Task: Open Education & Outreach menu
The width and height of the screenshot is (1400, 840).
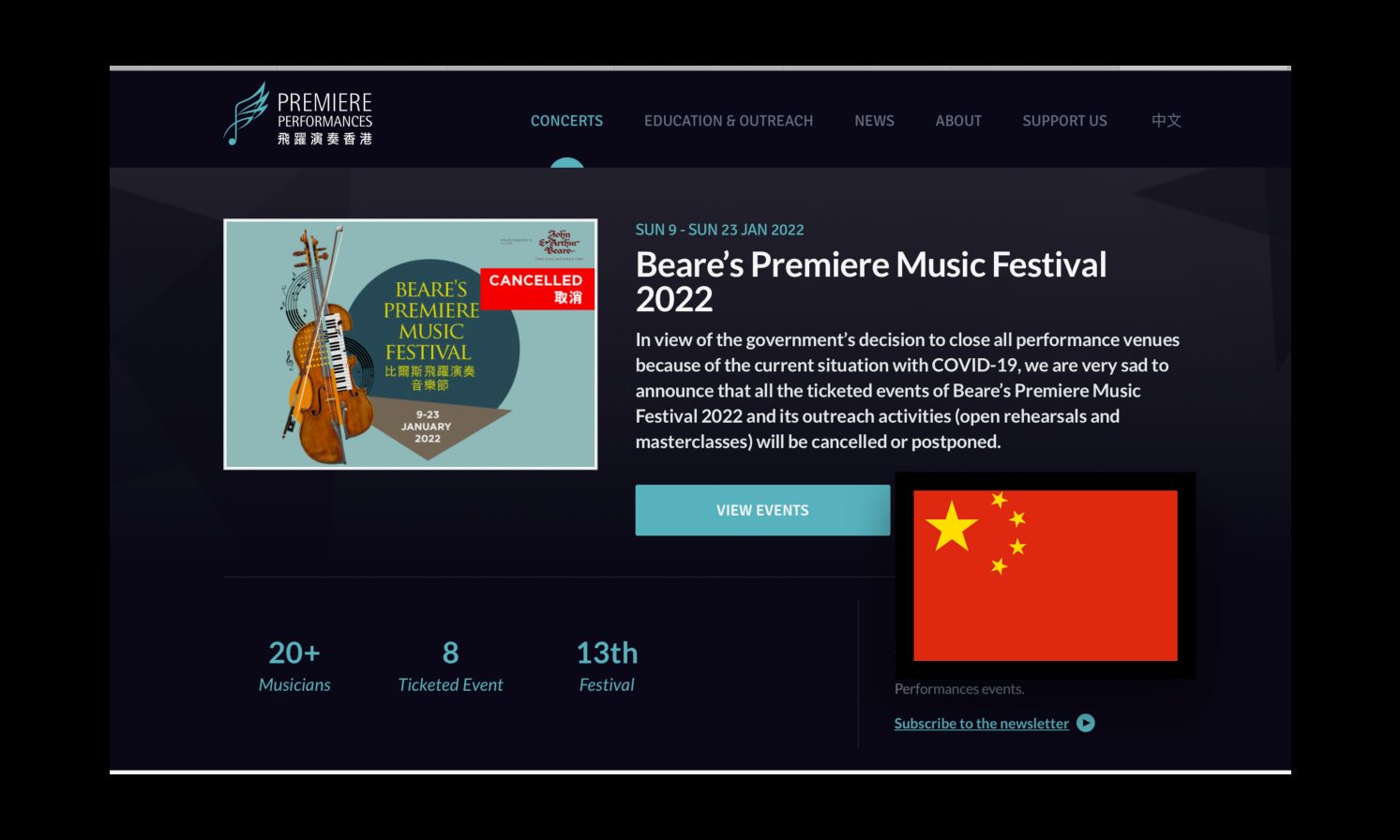Action: [x=729, y=121]
